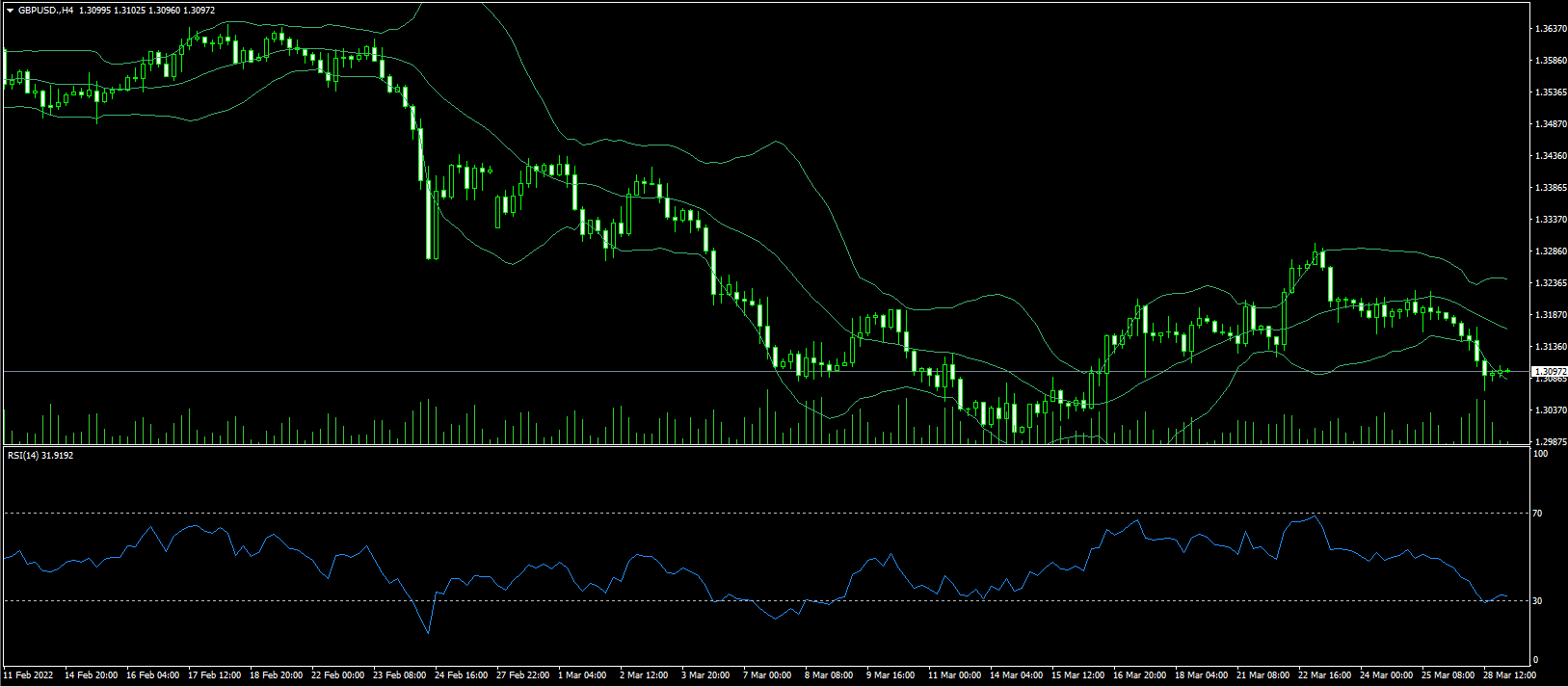Click the 18 Mar 04:00 time label
The width and height of the screenshot is (1568, 687).
pyautogui.click(x=1202, y=675)
